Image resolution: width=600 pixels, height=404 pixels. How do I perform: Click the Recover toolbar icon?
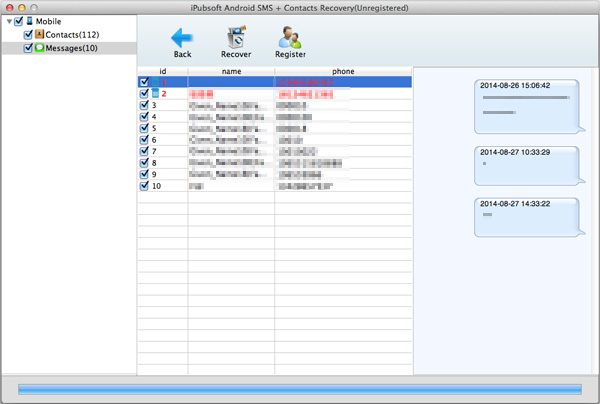point(236,37)
